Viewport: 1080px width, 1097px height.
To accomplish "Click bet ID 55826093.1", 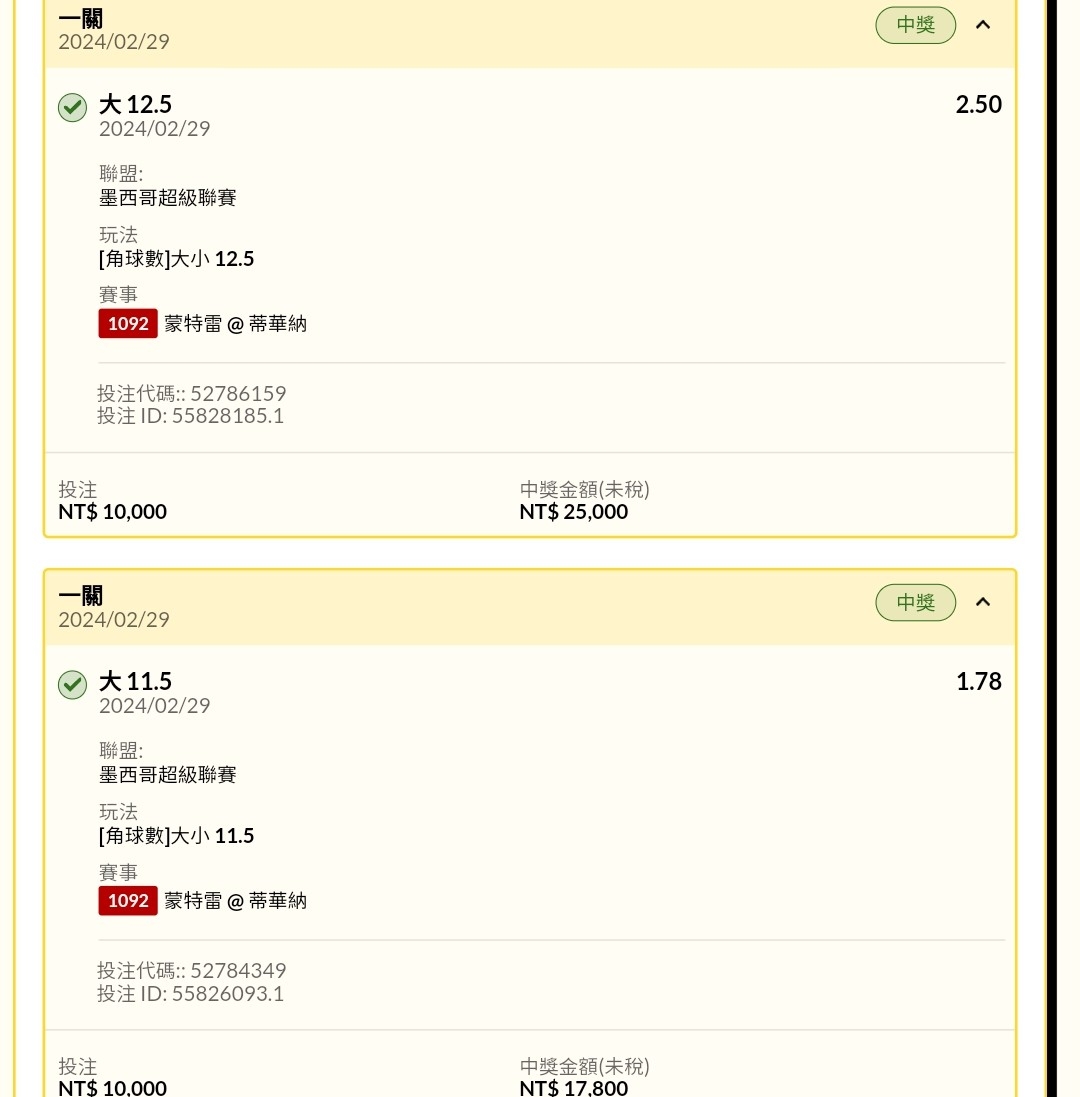I will (227, 993).
